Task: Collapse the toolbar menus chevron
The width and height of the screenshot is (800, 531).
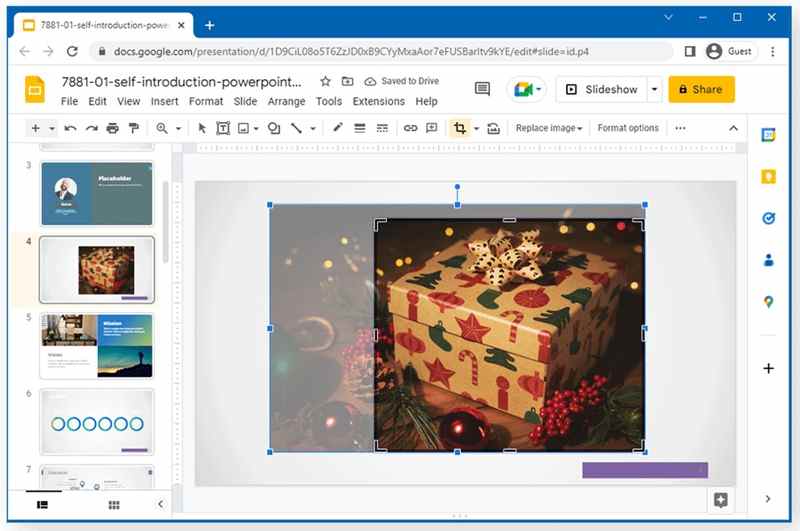Action: click(x=733, y=128)
